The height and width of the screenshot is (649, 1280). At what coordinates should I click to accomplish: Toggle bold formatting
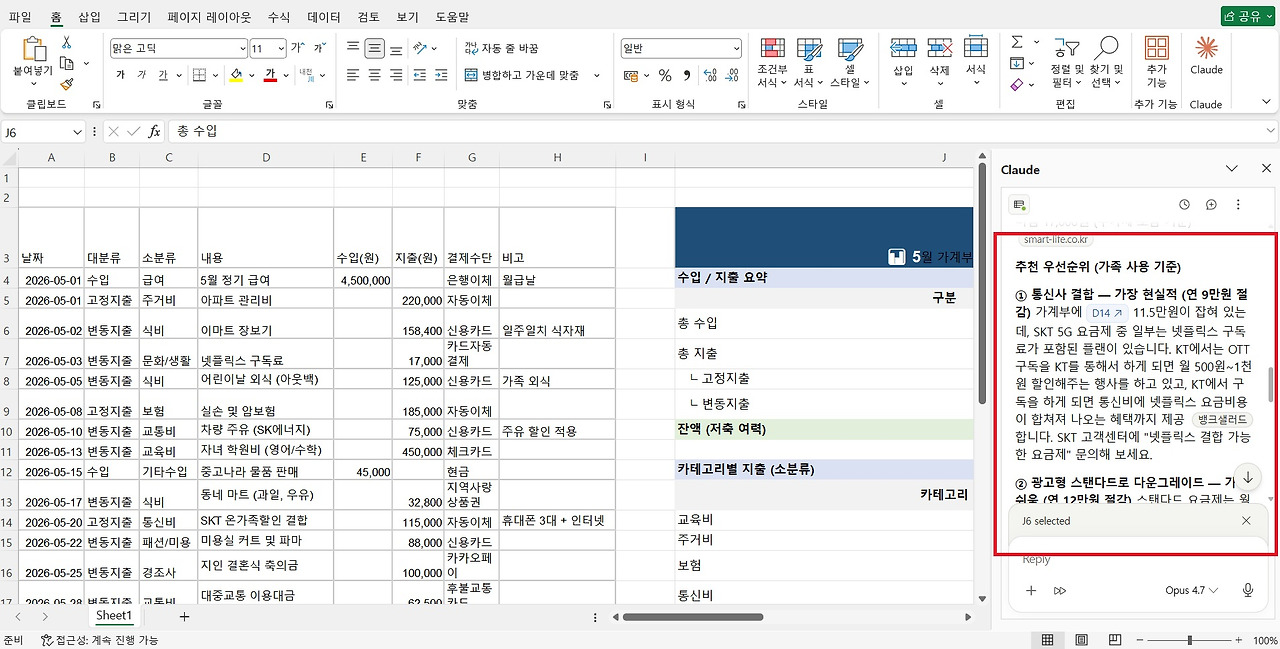pos(120,75)
